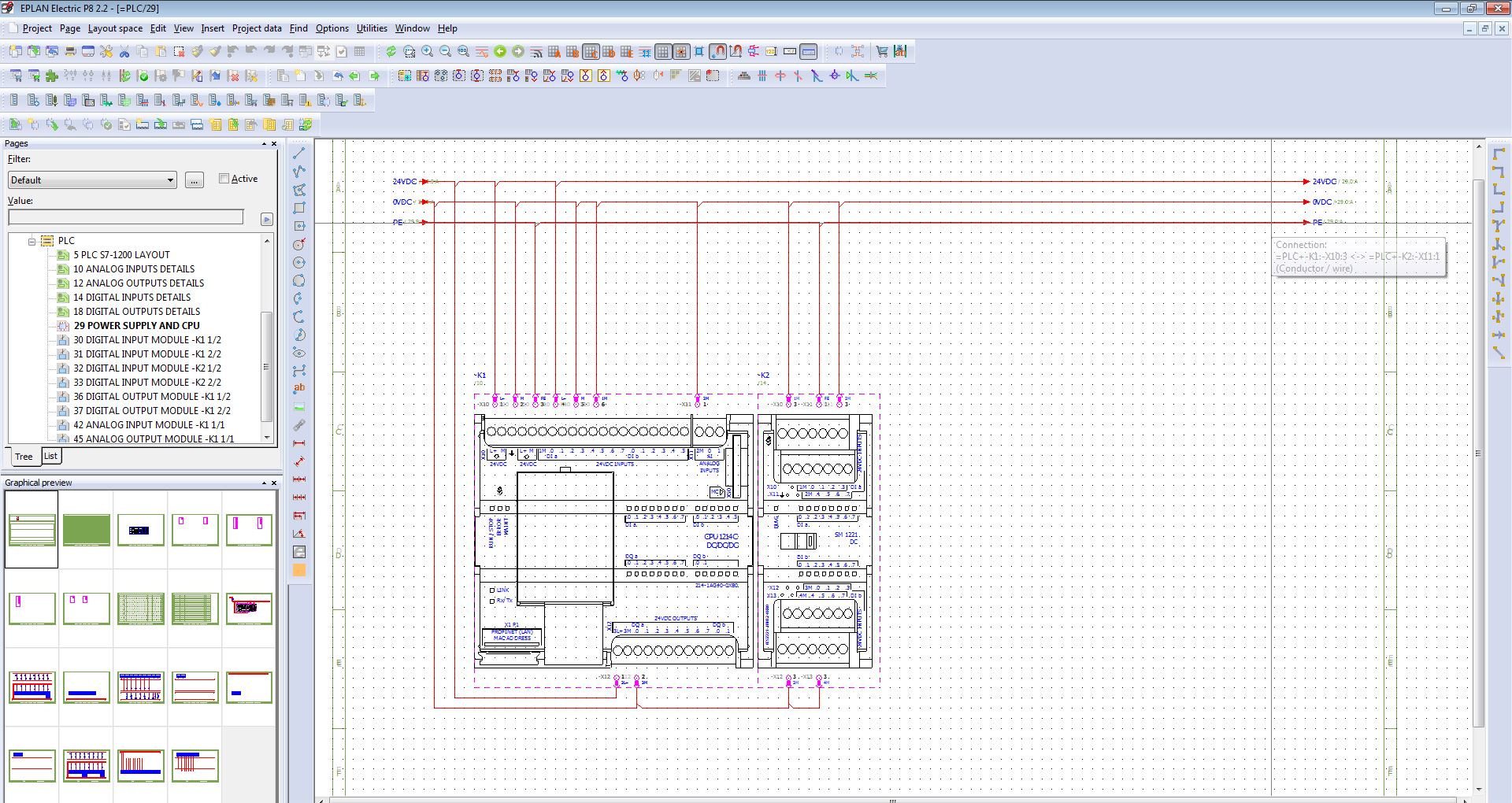Click the green back arrow icon
1512x803 pixels.
500,52
